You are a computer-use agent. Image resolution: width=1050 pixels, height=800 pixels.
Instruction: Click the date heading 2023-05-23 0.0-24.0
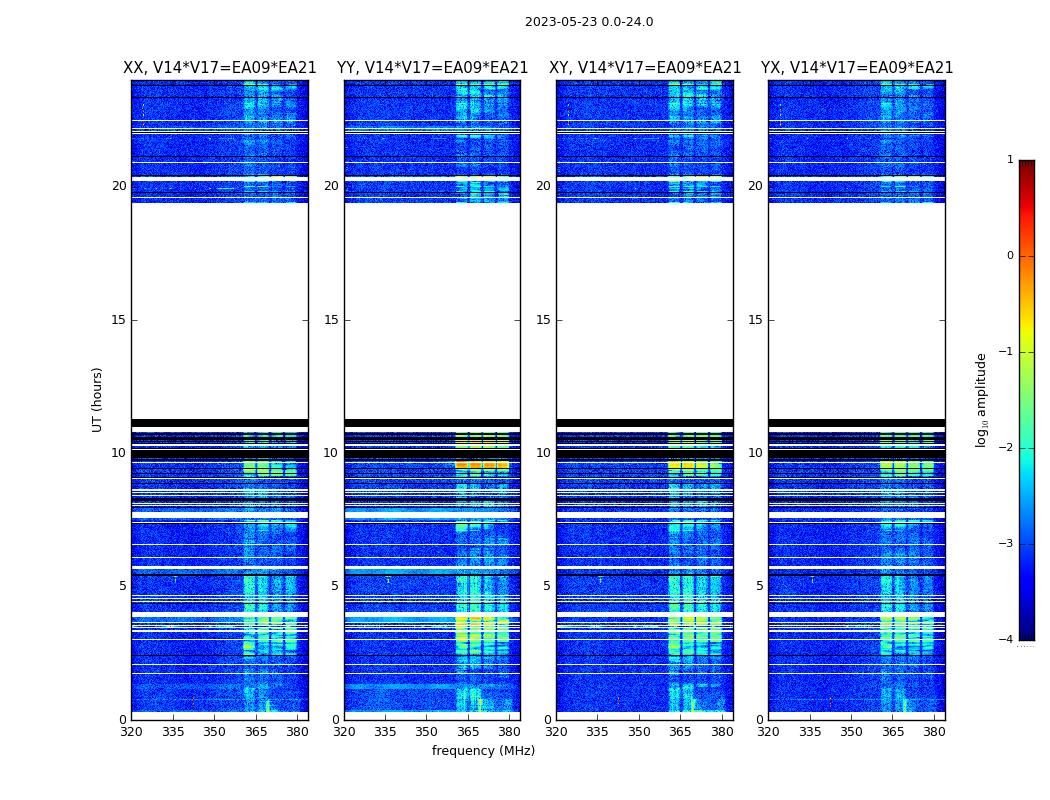tap(588, 22)
